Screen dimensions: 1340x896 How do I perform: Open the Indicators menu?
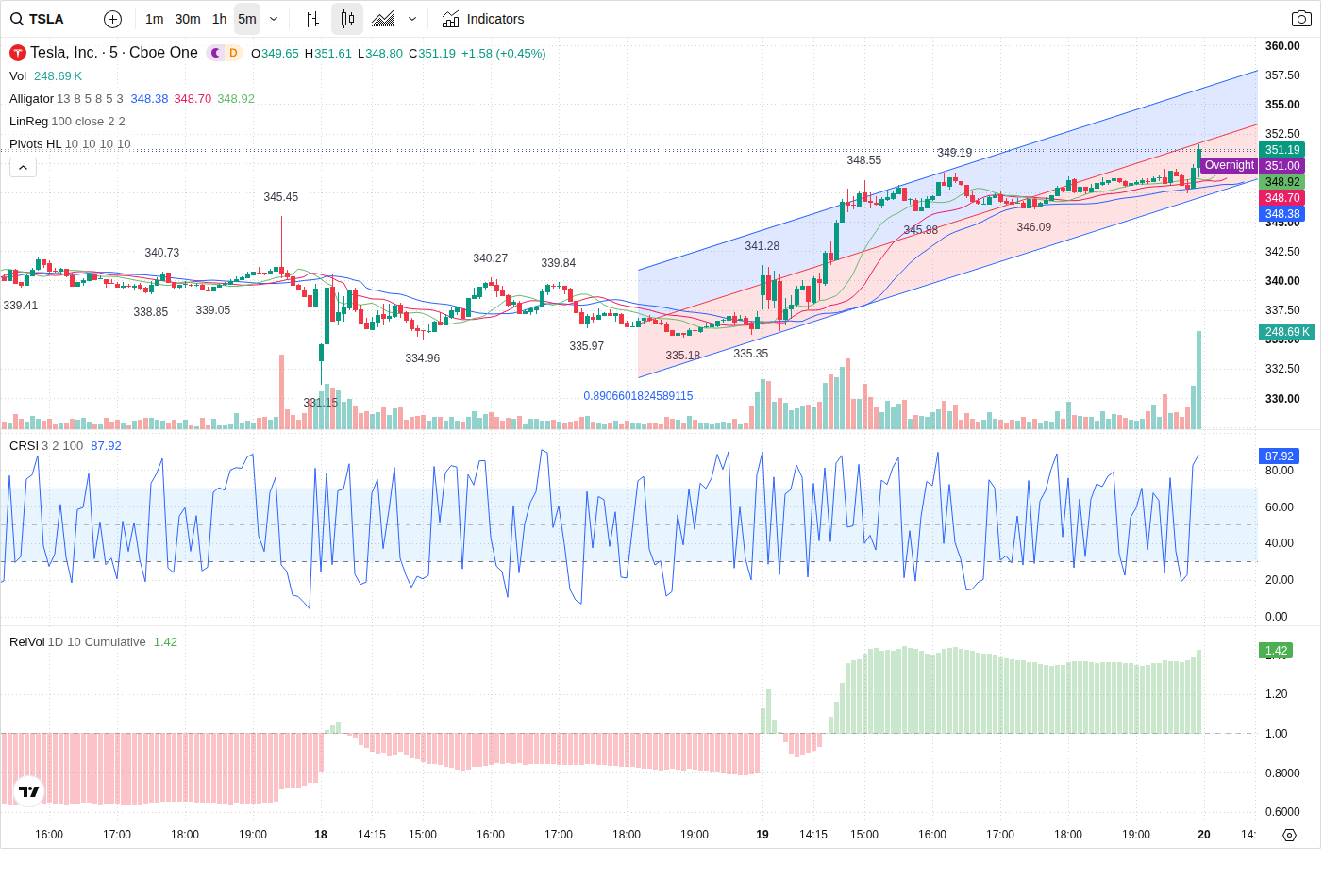[483, 19]
